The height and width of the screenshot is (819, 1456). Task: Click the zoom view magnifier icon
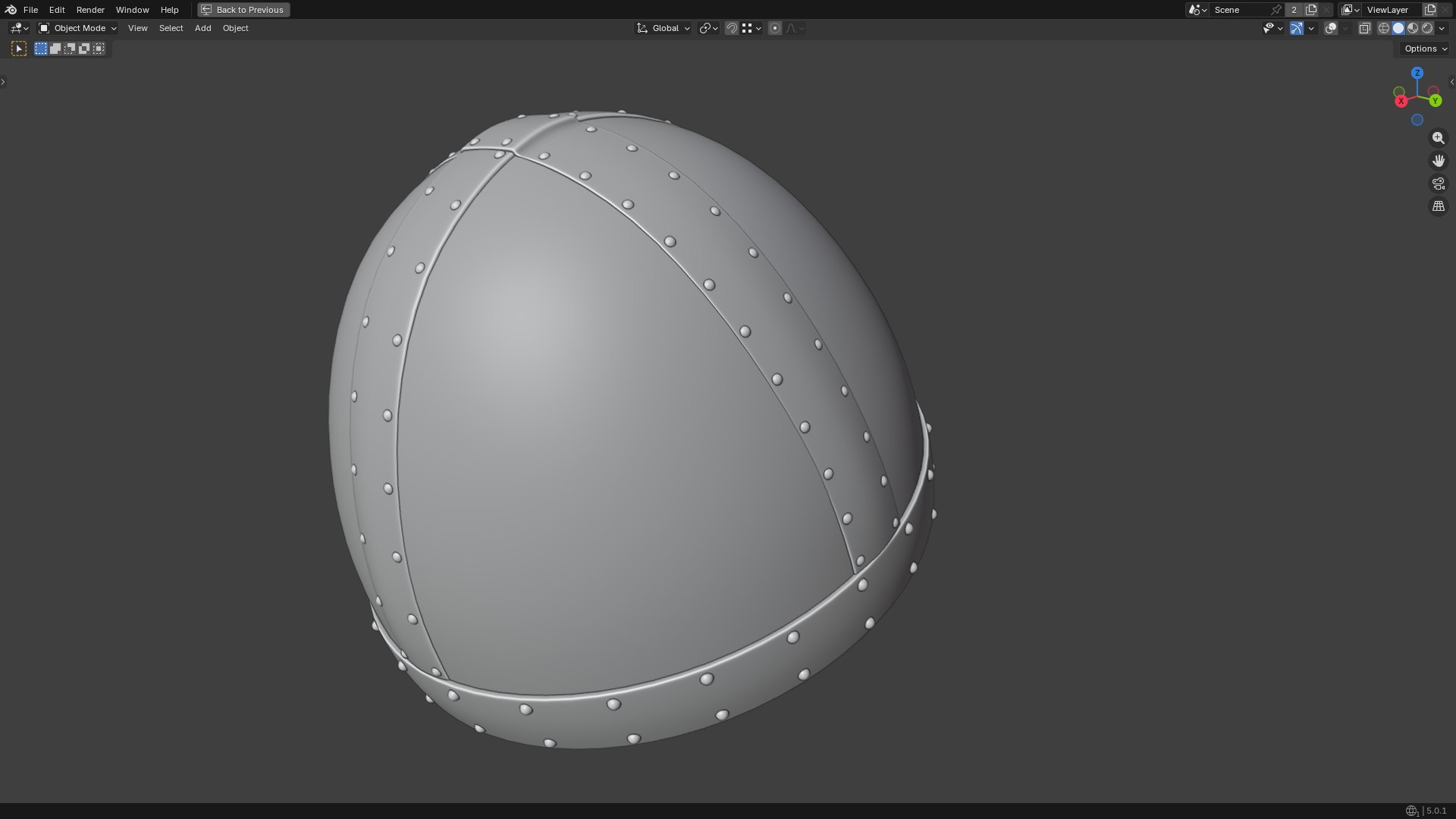[x=1439, y=138]
